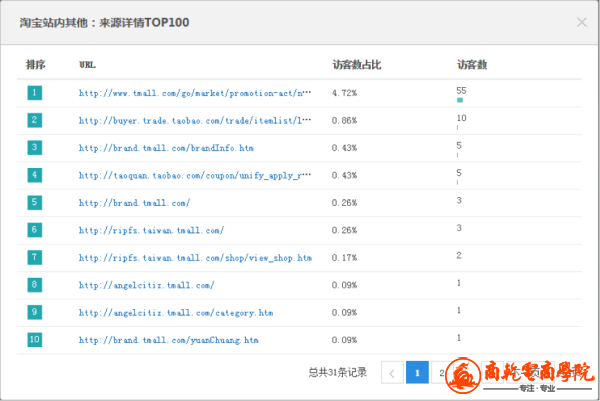Click the 0.17% visitor share value
The height and width of the screenshot is (401, 600).
(344, 258)
